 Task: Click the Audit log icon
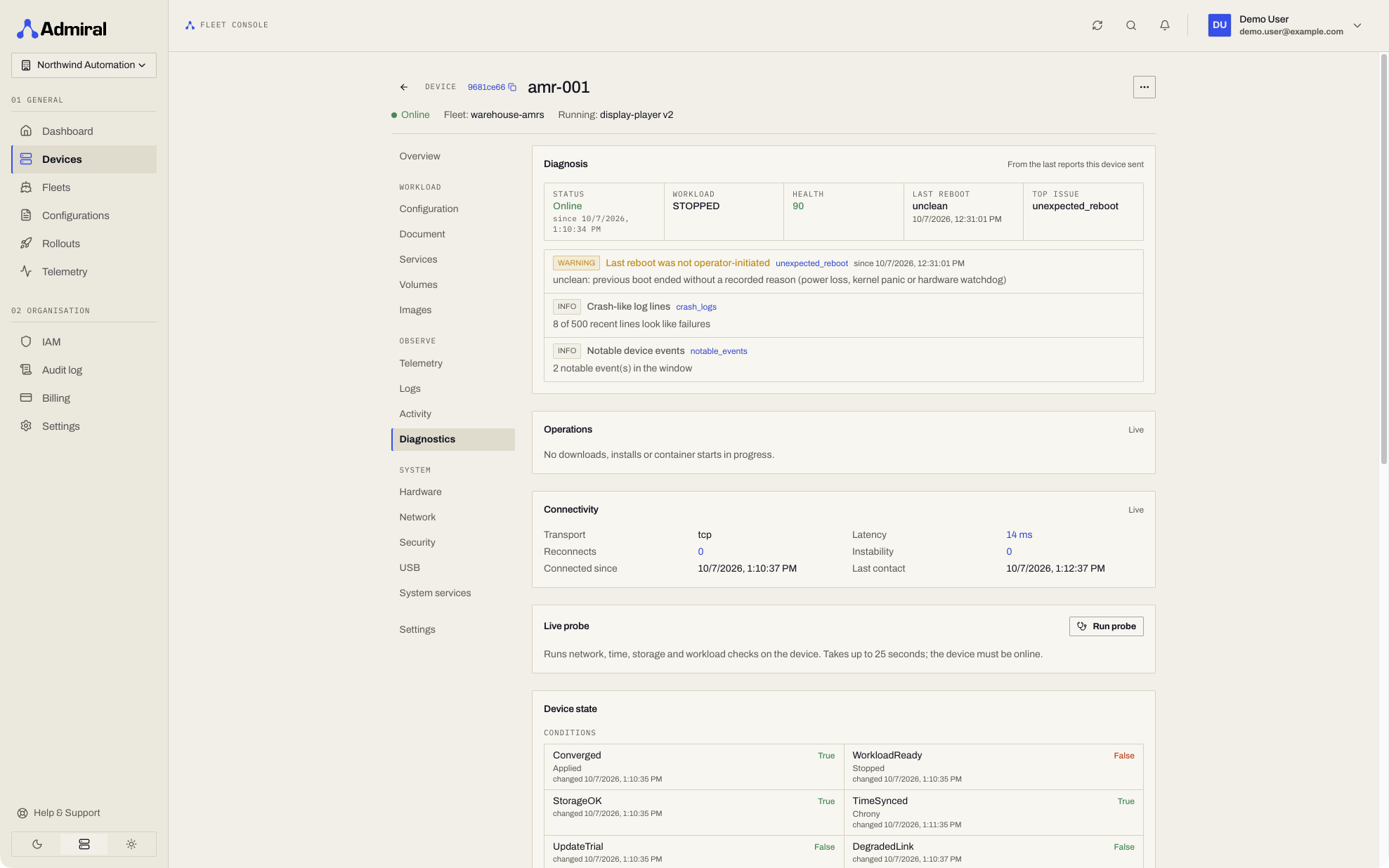pos(26,369)
